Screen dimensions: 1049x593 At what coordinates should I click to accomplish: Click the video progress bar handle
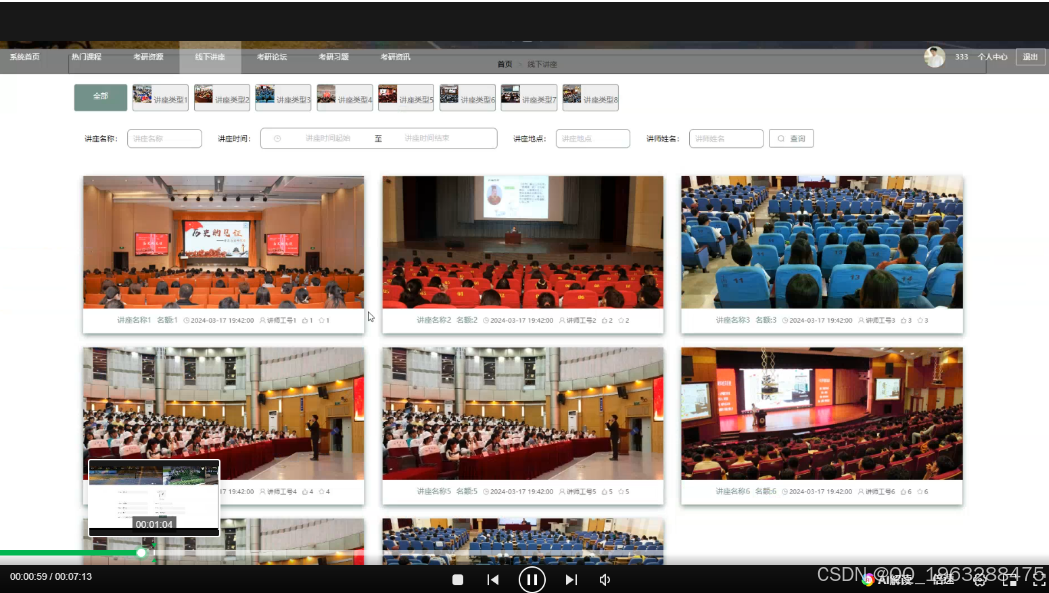[x=141, y=553]
